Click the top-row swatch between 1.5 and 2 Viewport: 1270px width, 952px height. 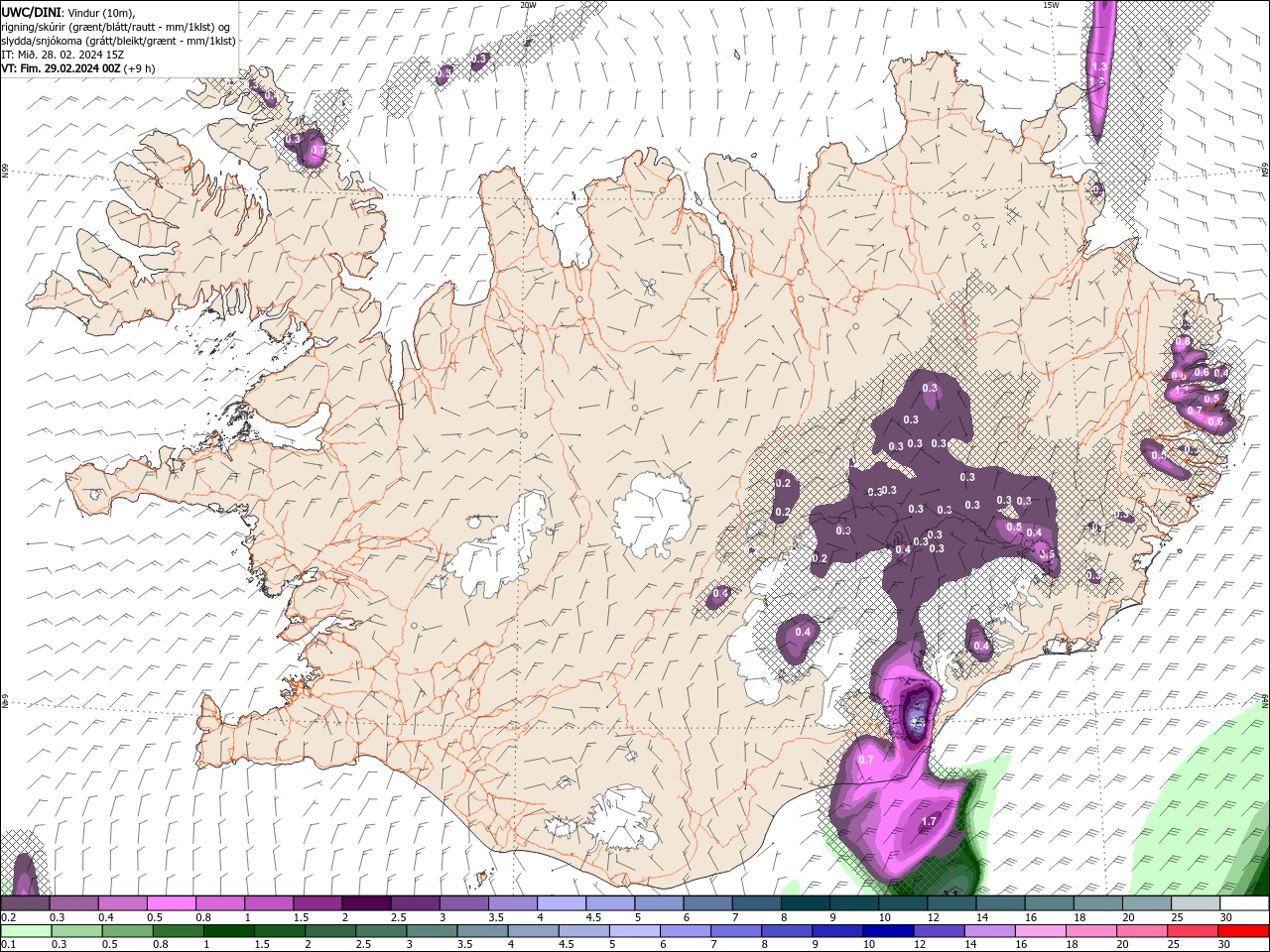pyautogui.click(x=317, y=903)
